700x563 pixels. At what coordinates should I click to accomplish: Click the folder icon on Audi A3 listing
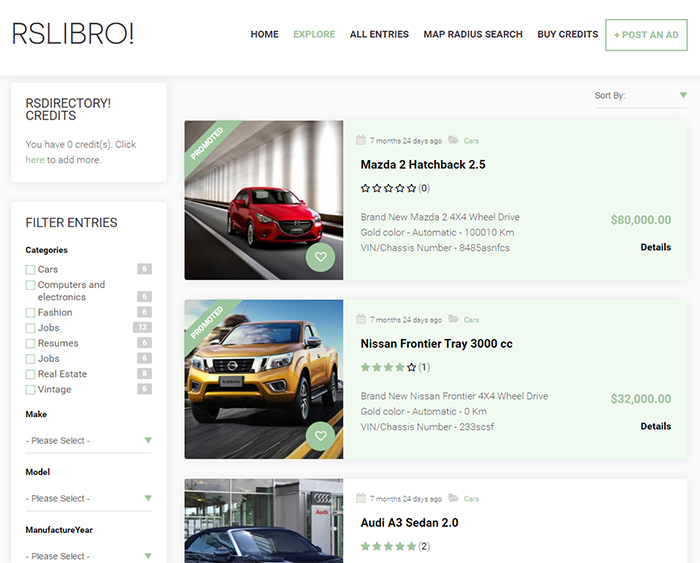pyautogui.click(x=453, y=498)
